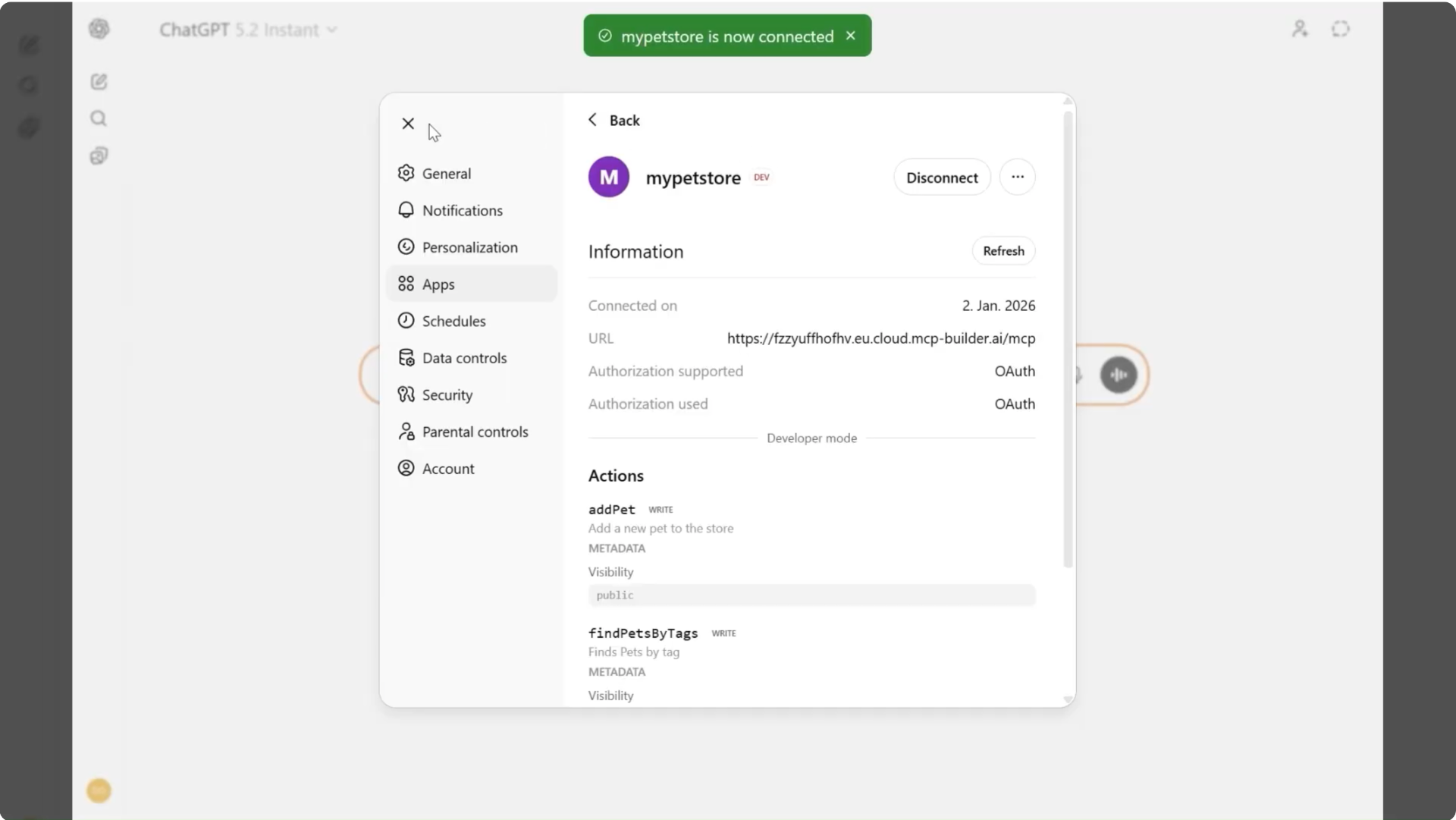Click the public visibility field under addPet
Screen dimensions: 1456x820
click(x=811, y=595)
